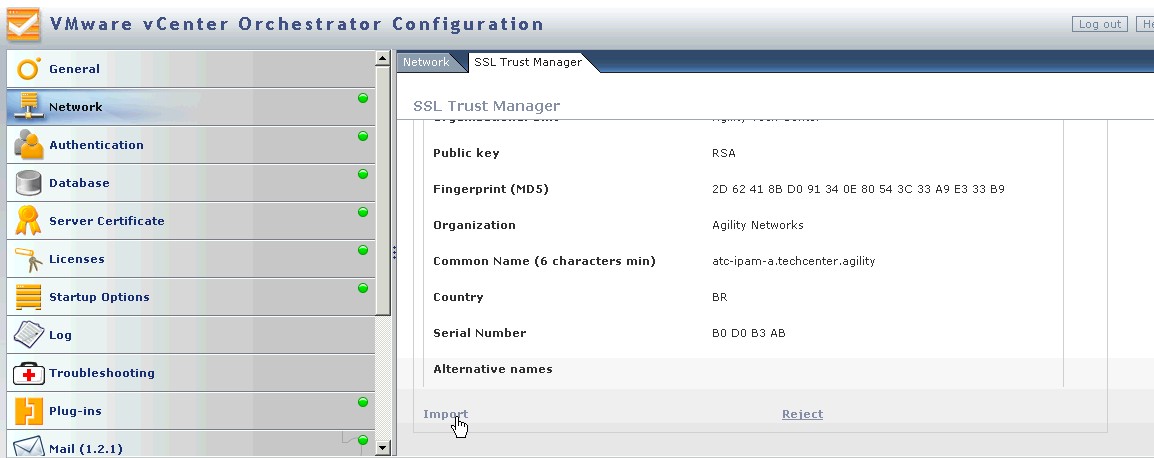Open Startup Options icon
This screenshot has height=458, width=1154.
[28, 297]
